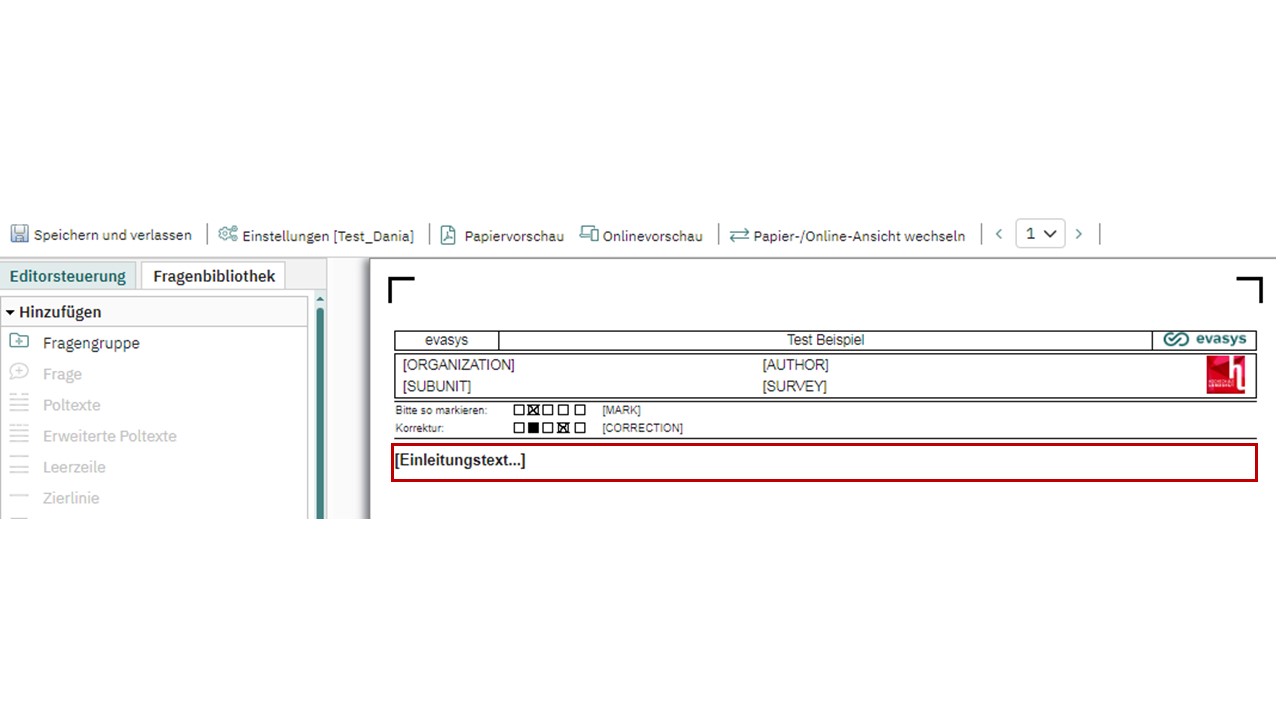1280x720 pixels.
Task: Click the 'evasys' header cell text
Action: click(446, 340)
